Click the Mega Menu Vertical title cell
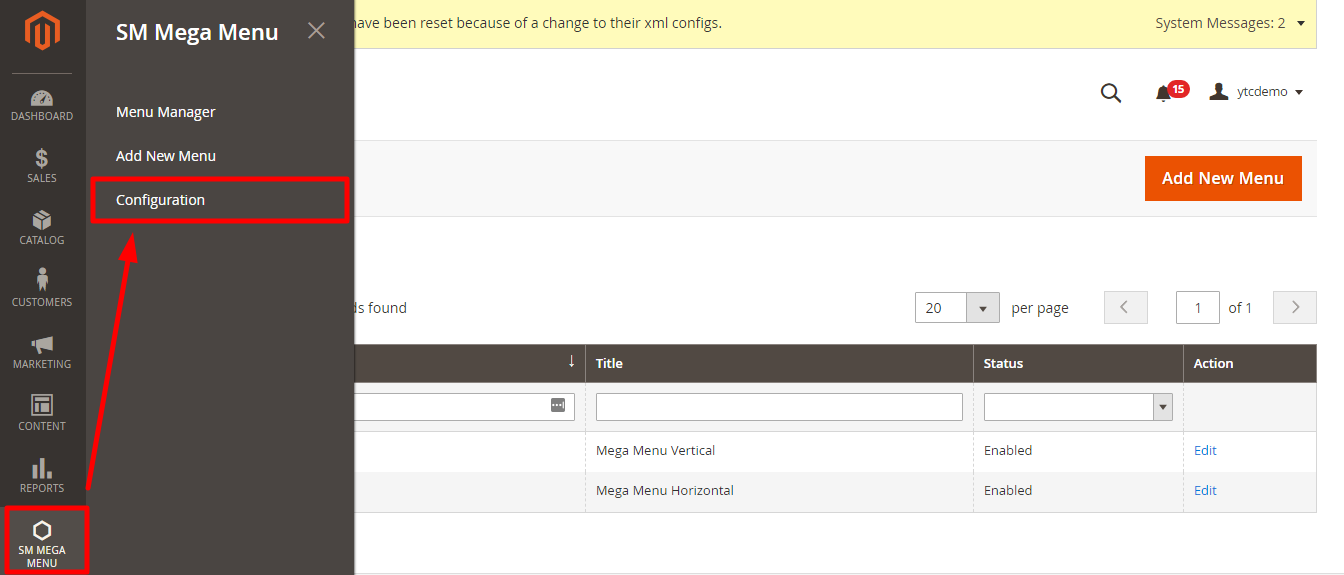1344x575 pixels. pos(655,451)
